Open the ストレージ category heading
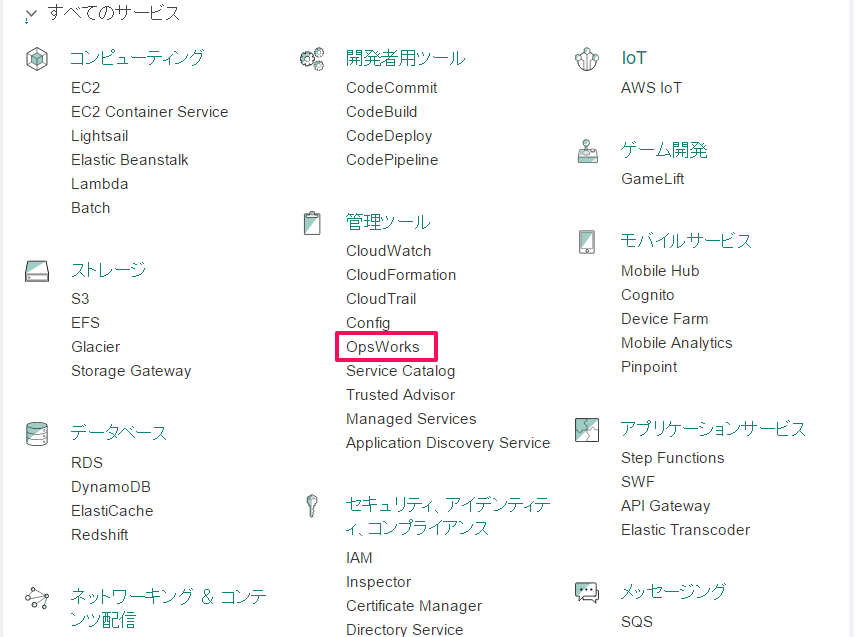The height and width of the screenshot is (637, 855). tap(109, 269)
